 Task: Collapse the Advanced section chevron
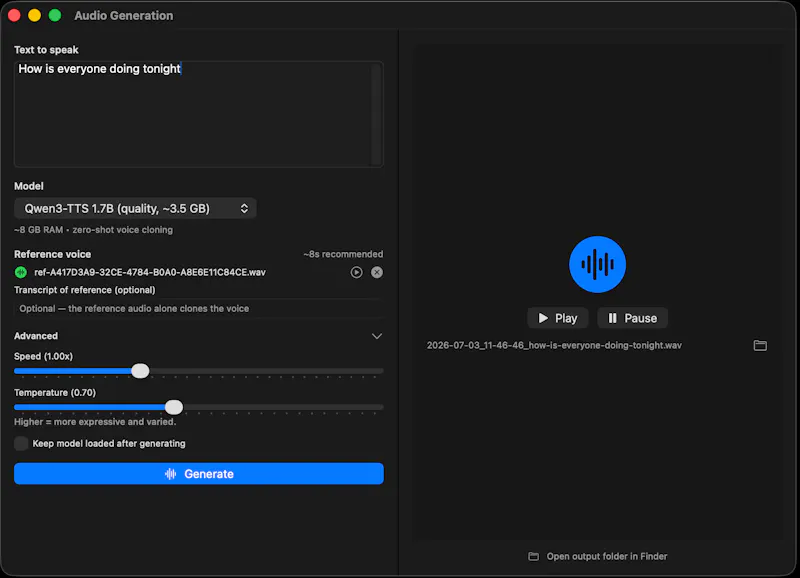click(377, 336)
